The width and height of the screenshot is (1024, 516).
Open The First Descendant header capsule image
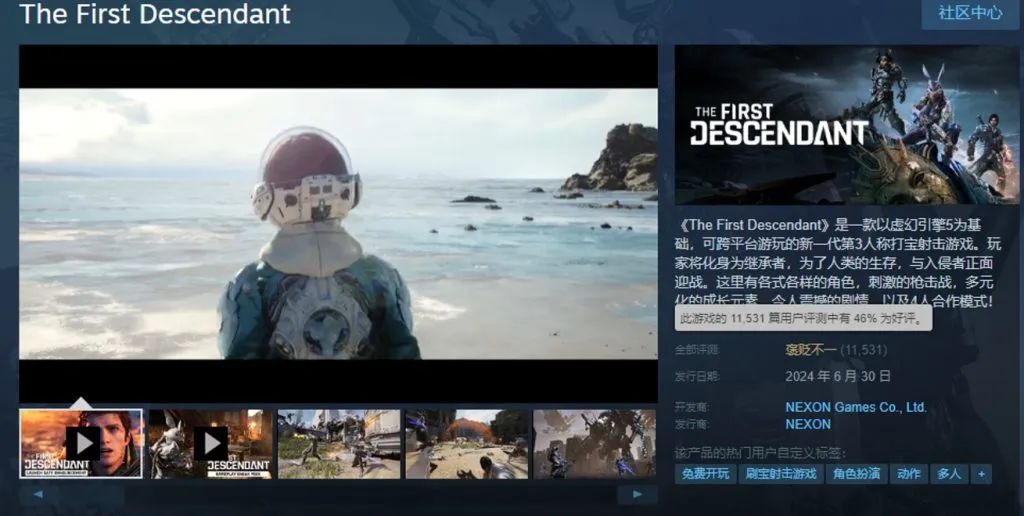point(846,125)
